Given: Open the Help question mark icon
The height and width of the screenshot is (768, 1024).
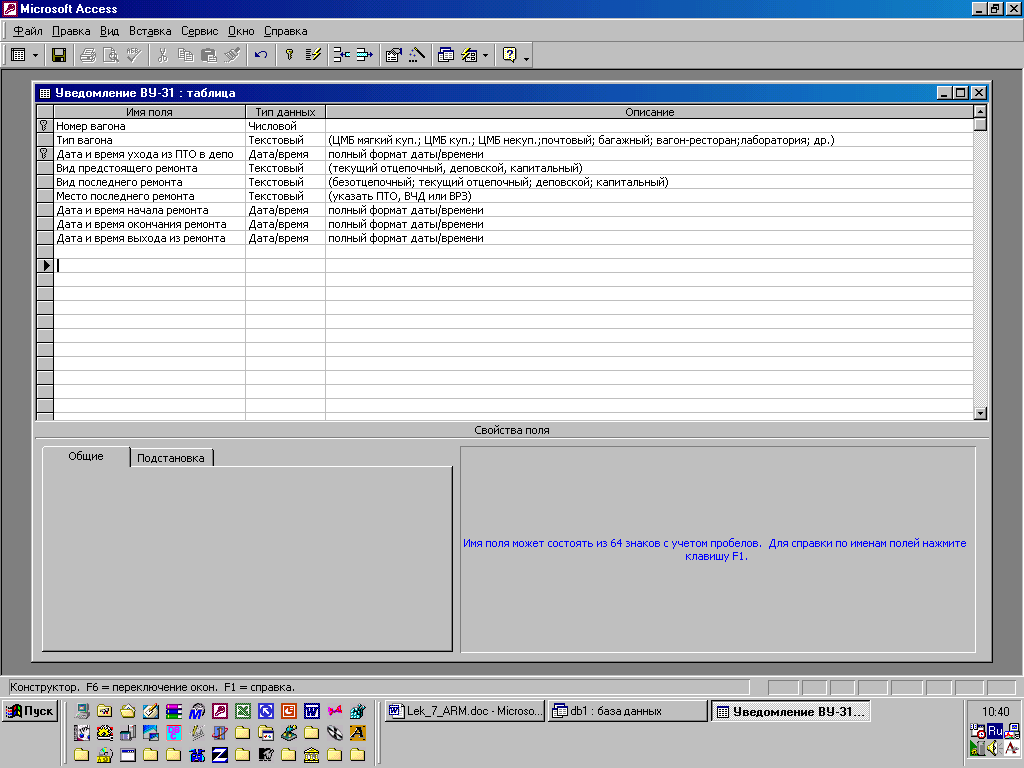Looking at the screenshot, I should [x=510, y=56].
